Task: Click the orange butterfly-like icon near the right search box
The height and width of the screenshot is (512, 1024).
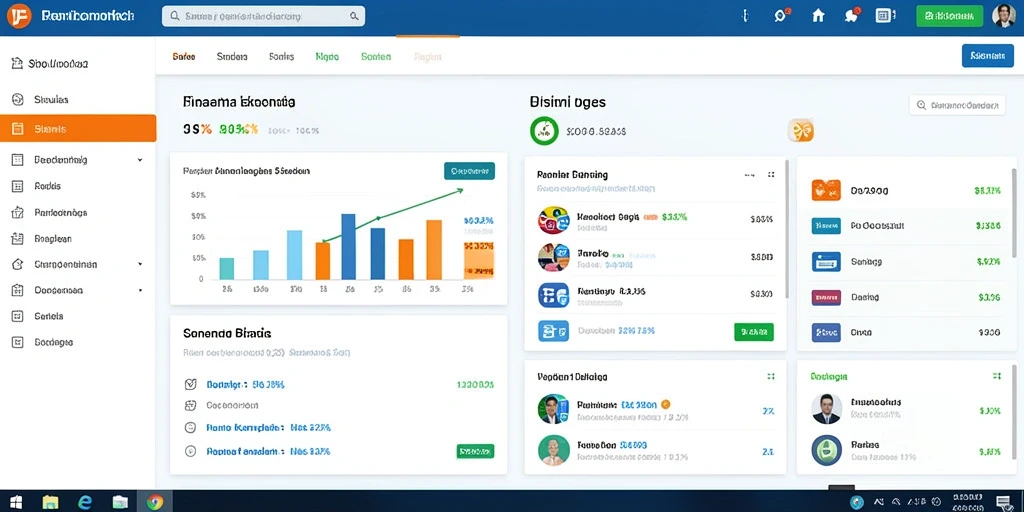Action: (801, 131)
